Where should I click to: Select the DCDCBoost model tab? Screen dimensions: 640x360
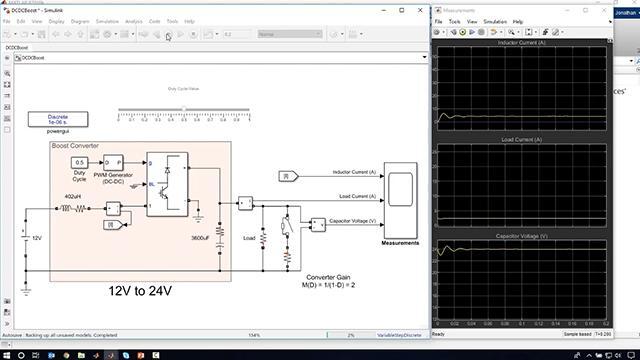click(17, 48)
